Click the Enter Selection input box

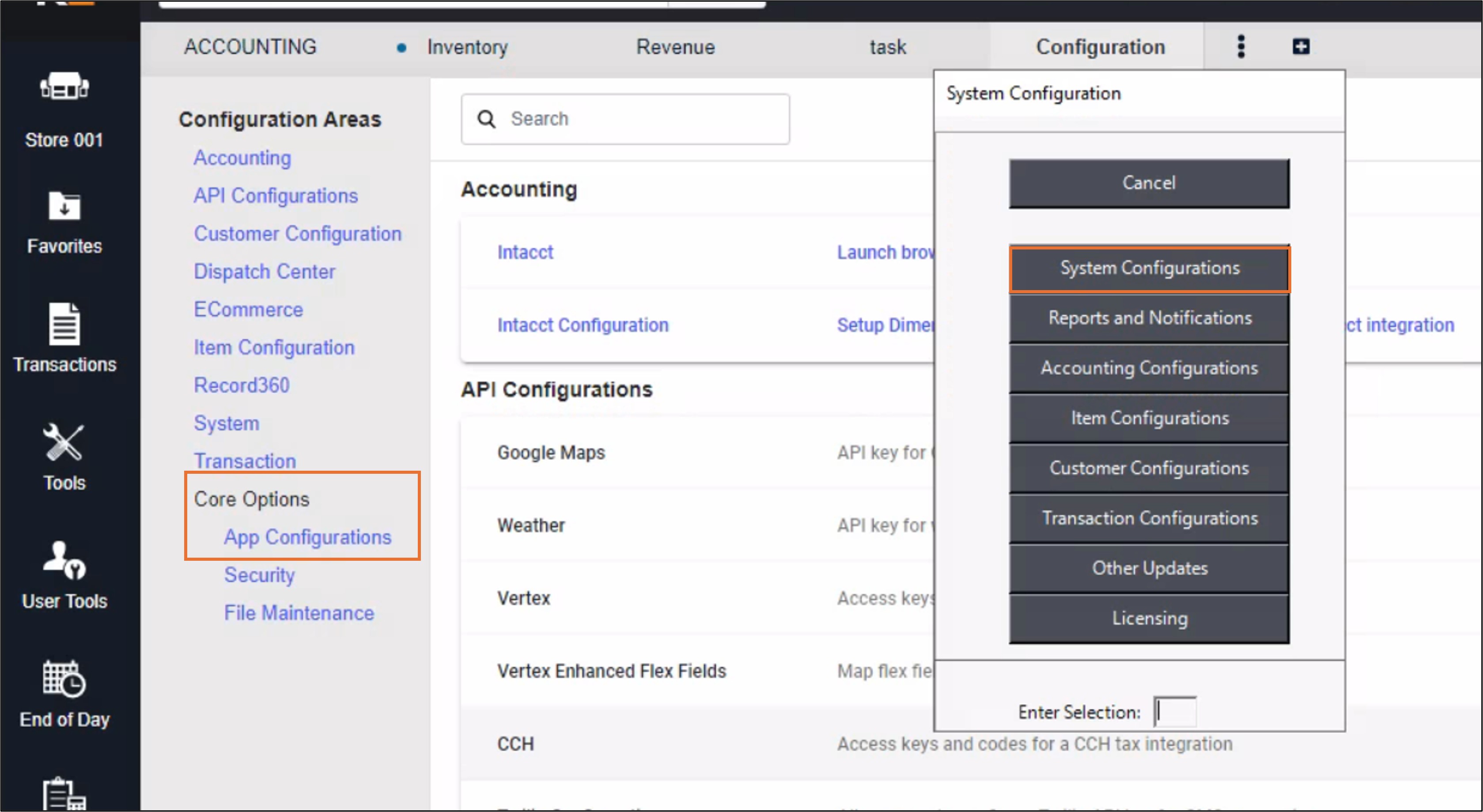[x=1175, y=712]
